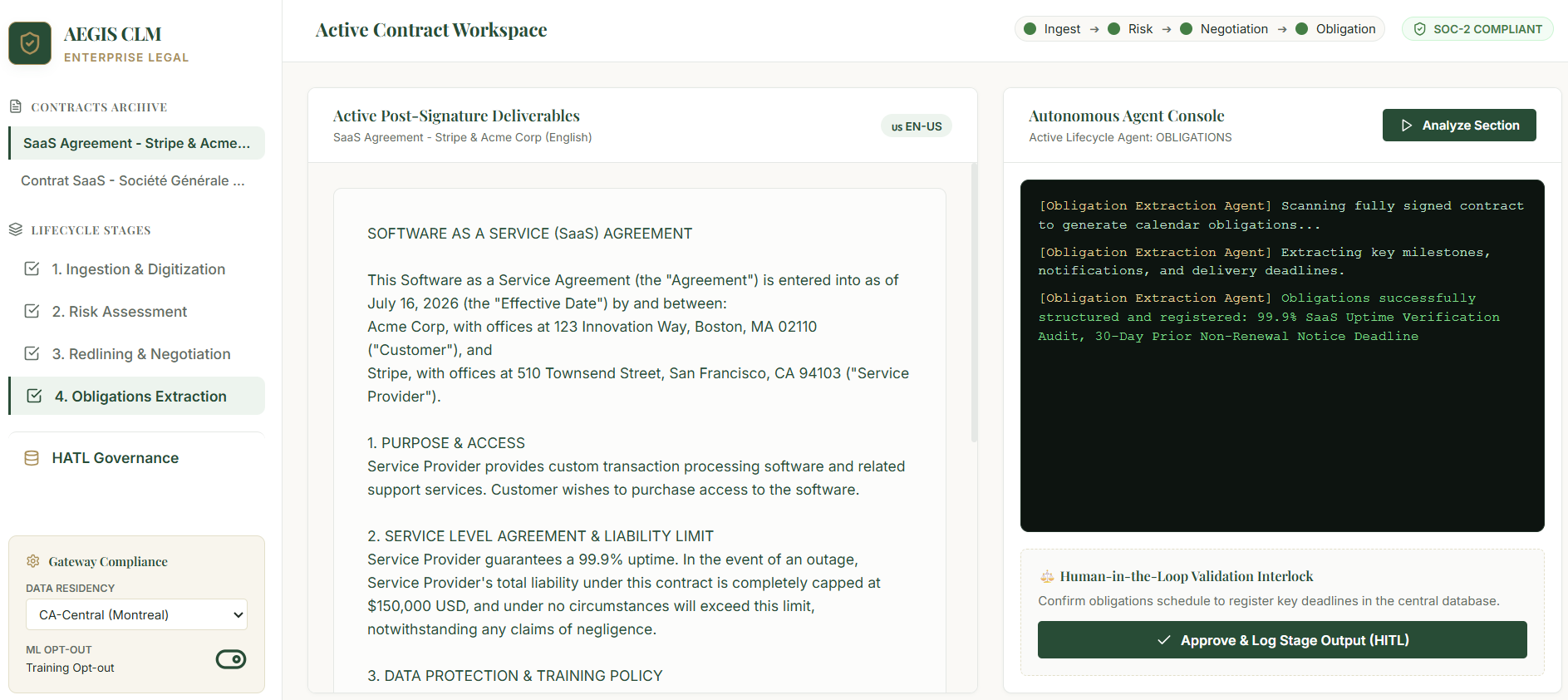Click the HATL Governance database icon

32,458
